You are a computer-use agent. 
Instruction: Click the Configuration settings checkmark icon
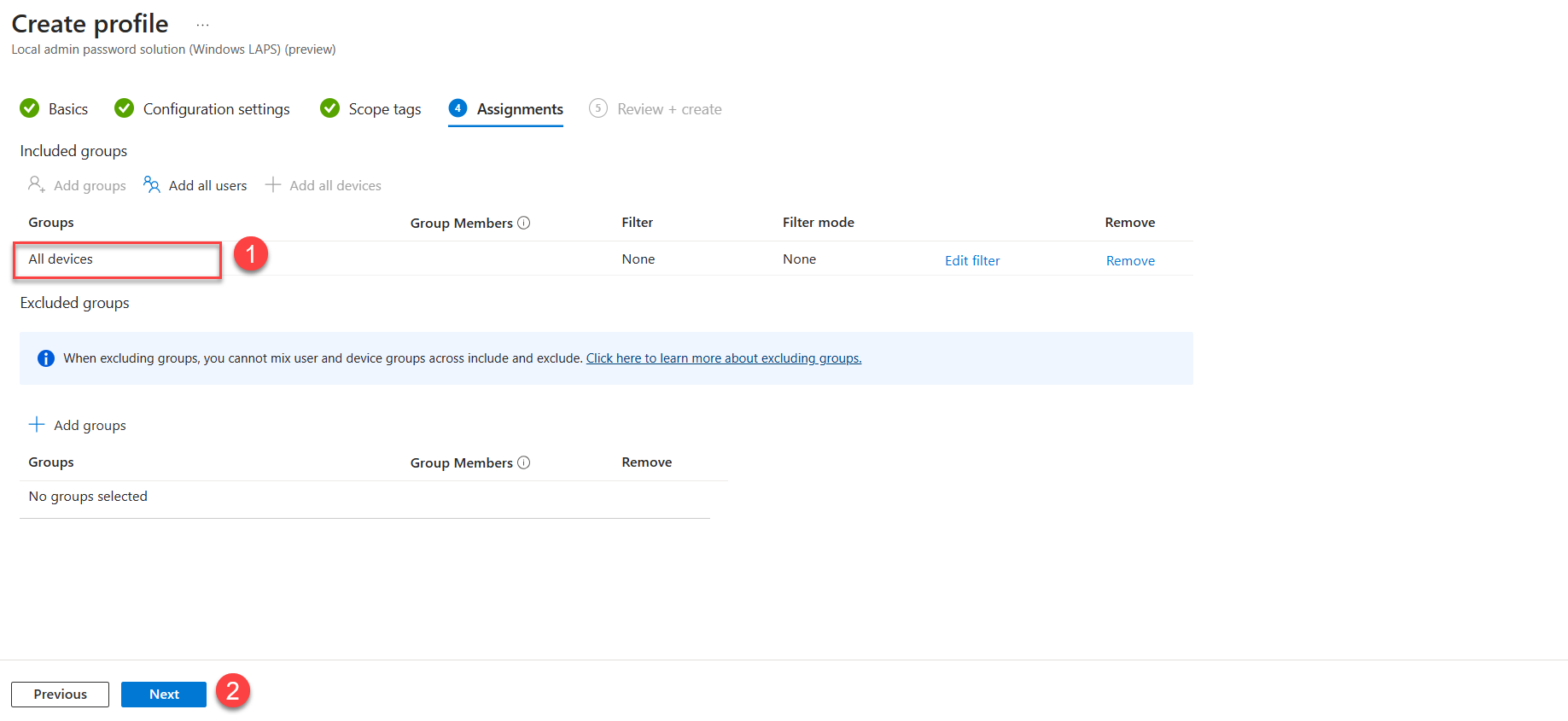tap(125, 108)
